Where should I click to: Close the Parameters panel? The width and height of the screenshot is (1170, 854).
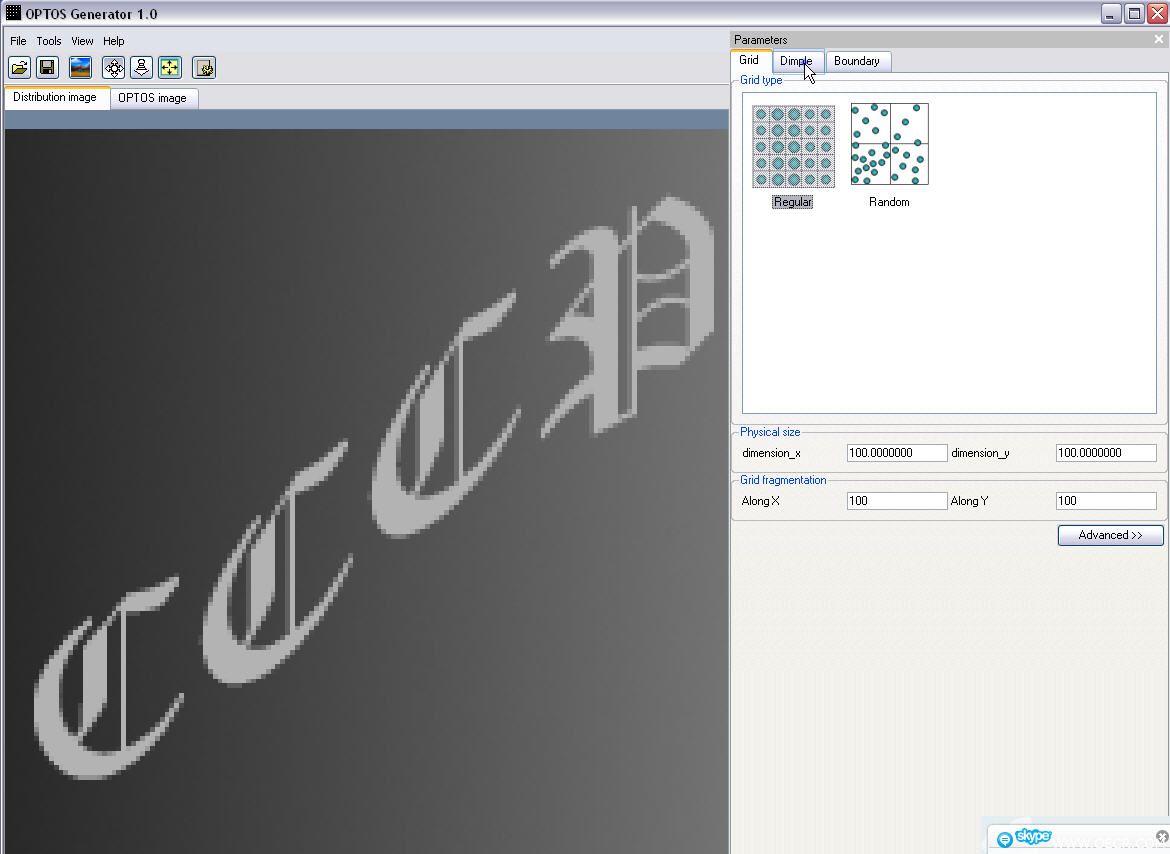click(1159, 40)
